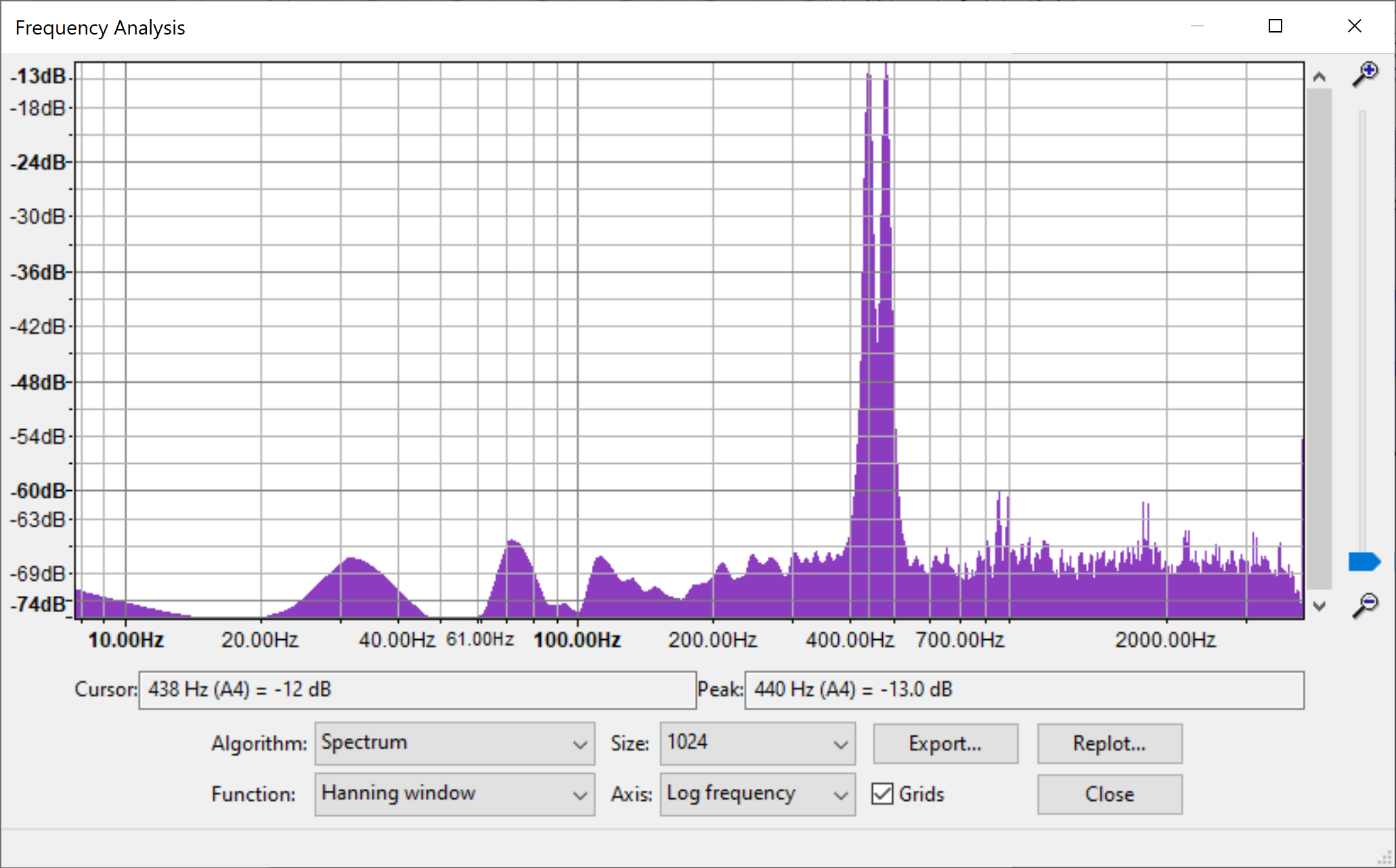Click the -13dB level axis label
The height and width of the screenshot is (868, 1396).
point(38,75)
